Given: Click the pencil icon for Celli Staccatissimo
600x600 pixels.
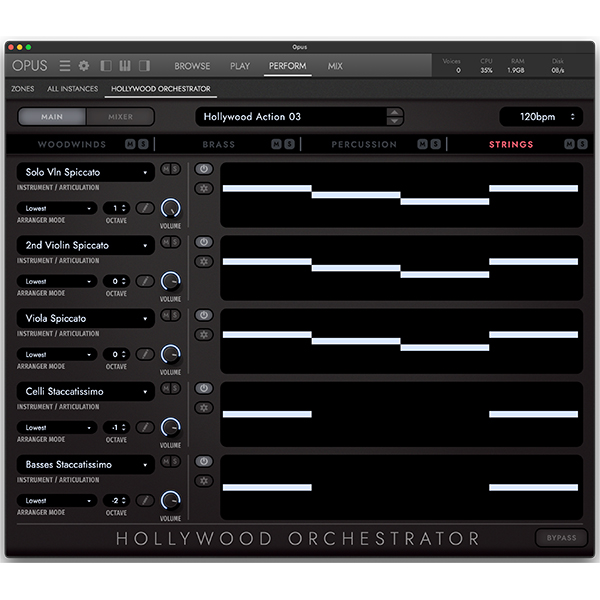Looking at the screenshot, I should click(145, 427).
